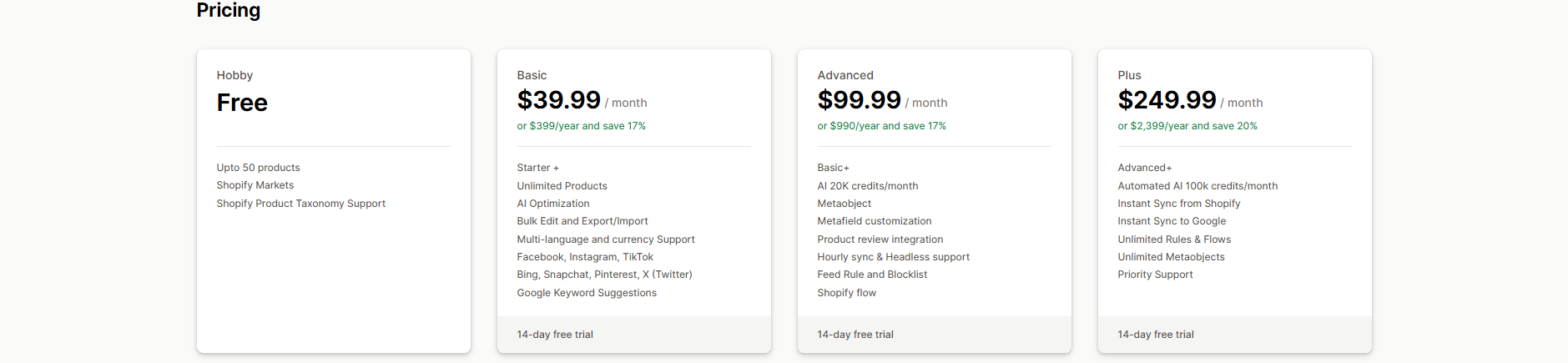Click the Advanced plan $99.99 price
The image size is (1568, 363).
tap(859, 100)
